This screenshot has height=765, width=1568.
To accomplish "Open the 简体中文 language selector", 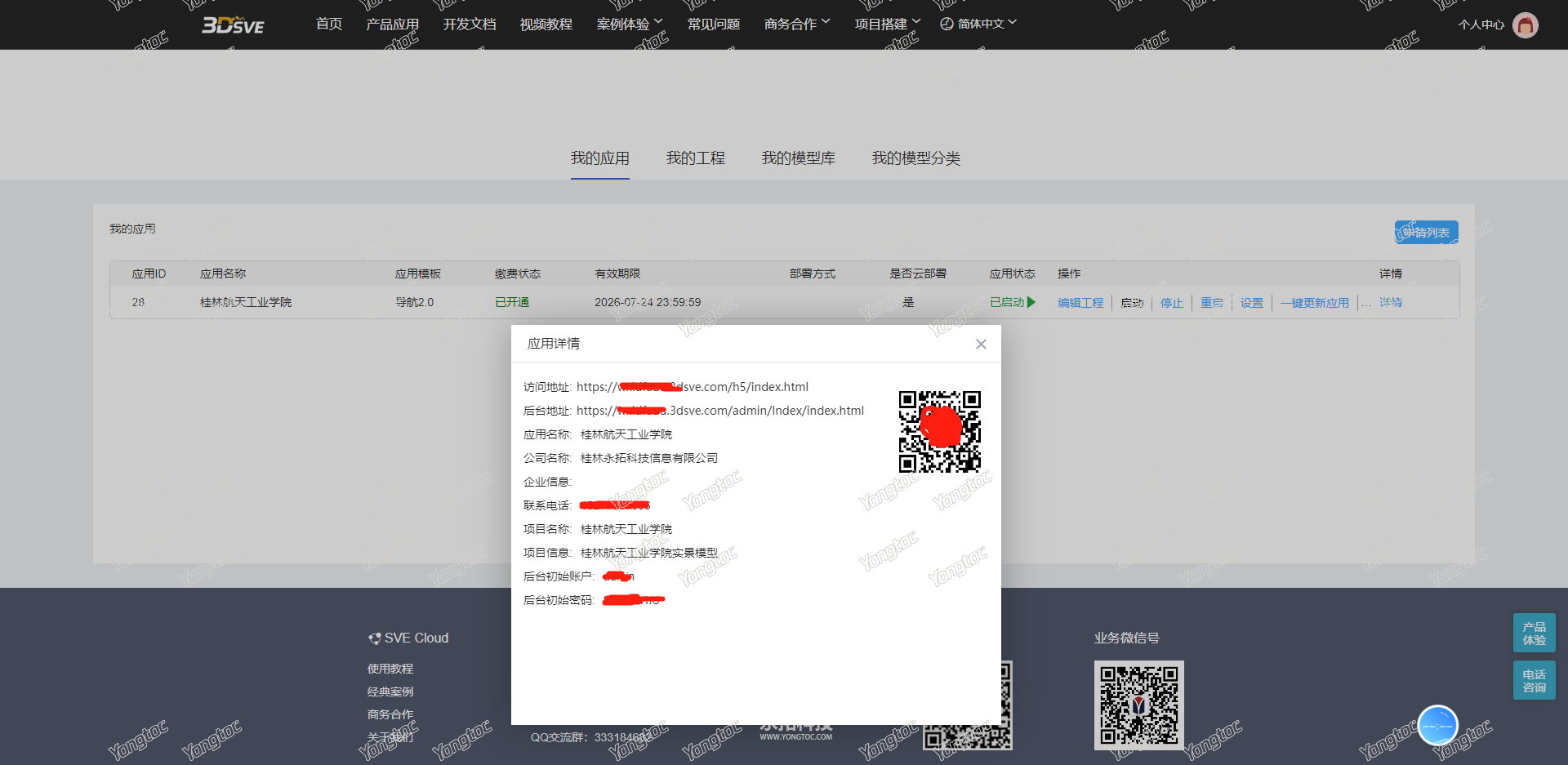I will coord(978,24).
